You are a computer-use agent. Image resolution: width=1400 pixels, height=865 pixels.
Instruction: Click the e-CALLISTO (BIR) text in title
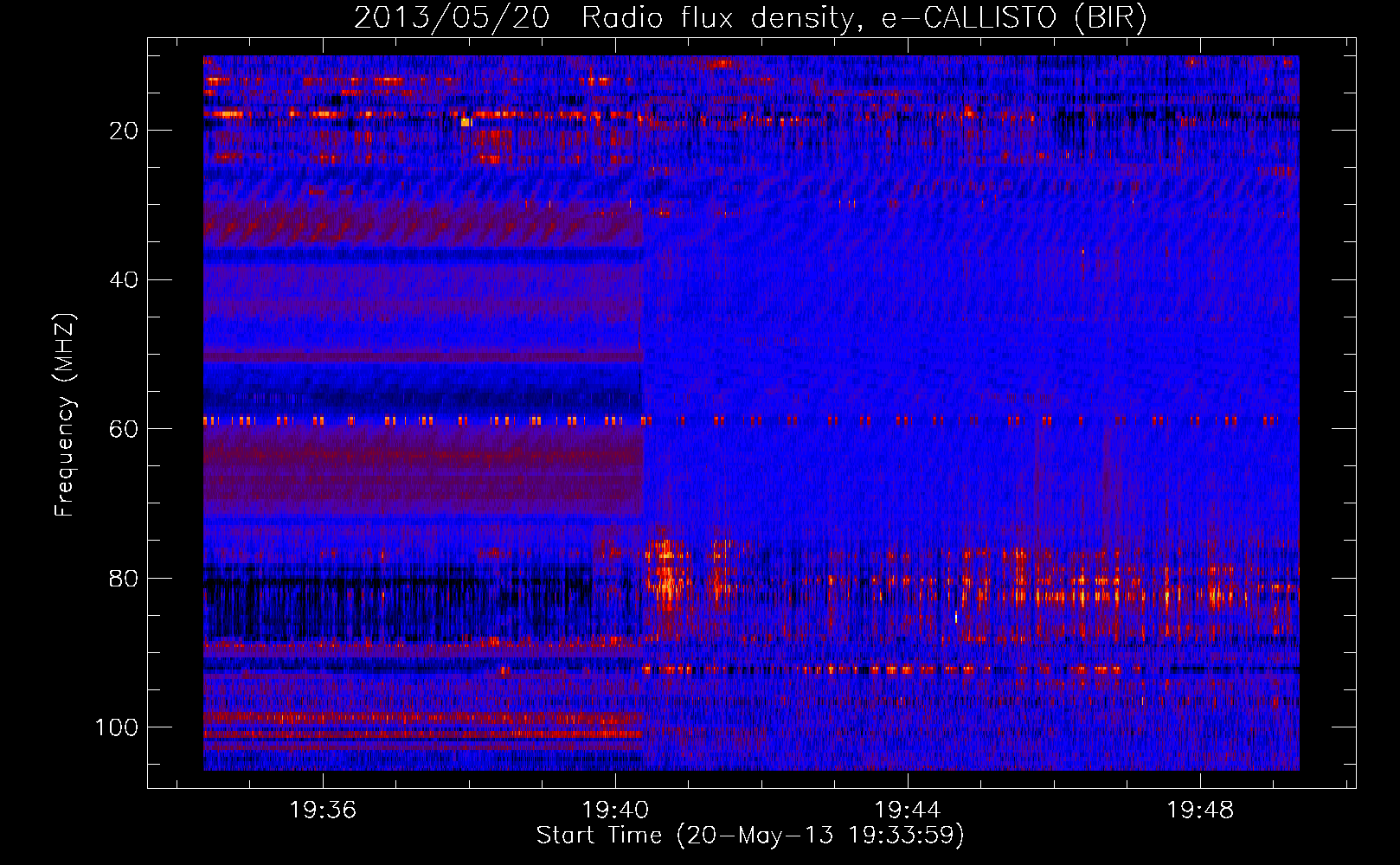coord(1014,18)
